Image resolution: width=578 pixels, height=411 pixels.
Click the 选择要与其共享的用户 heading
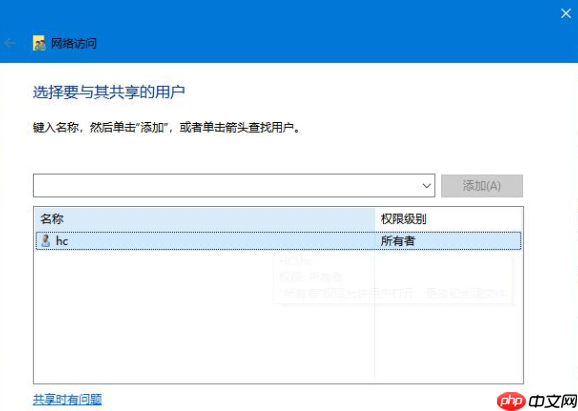coord(109,92)
